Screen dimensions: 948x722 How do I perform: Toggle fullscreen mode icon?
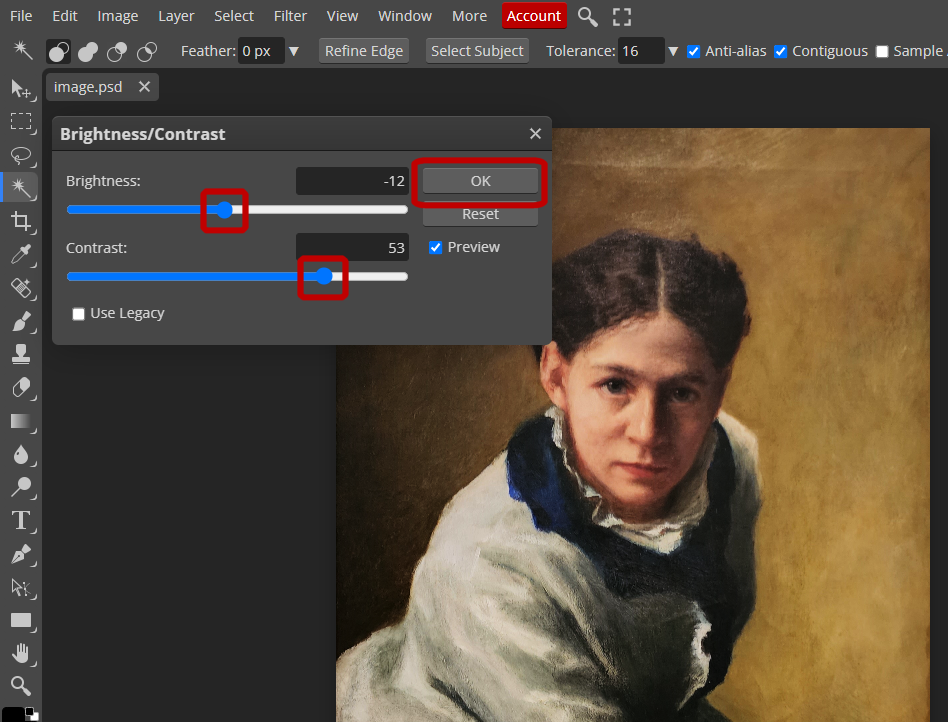[622, 16]
